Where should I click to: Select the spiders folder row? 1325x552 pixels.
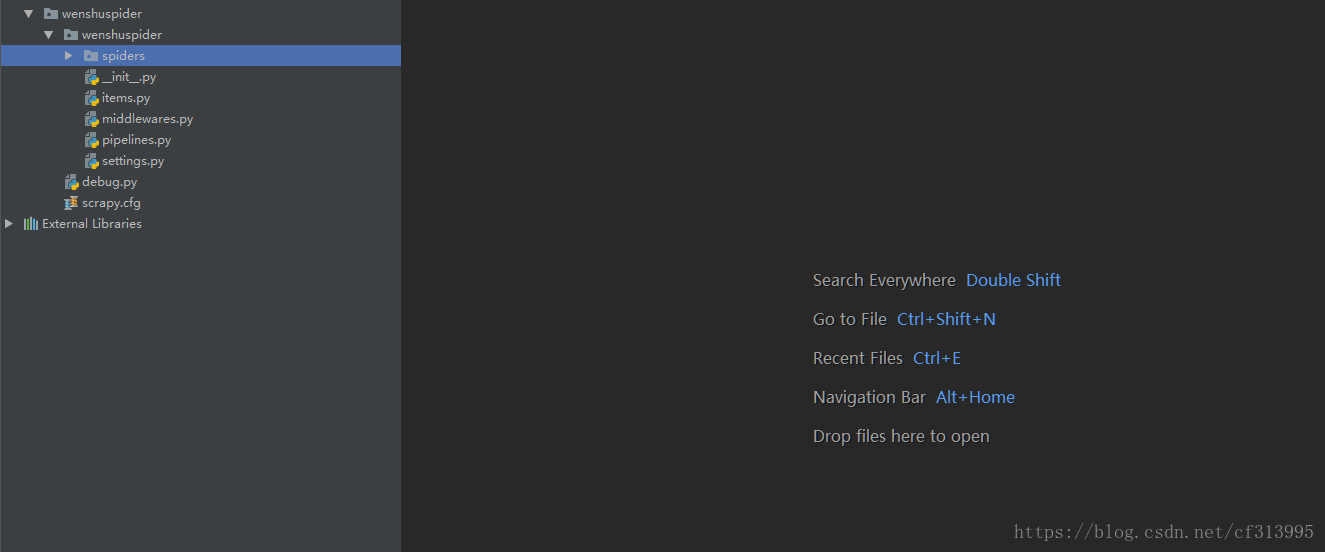click(200, 56)
